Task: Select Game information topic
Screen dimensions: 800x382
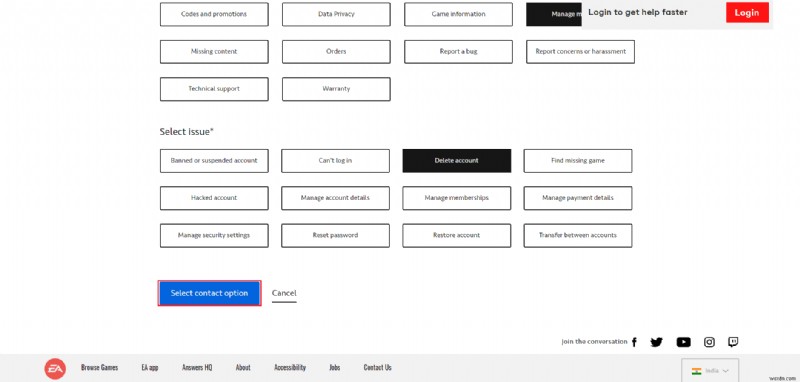Action: [458, 14]
